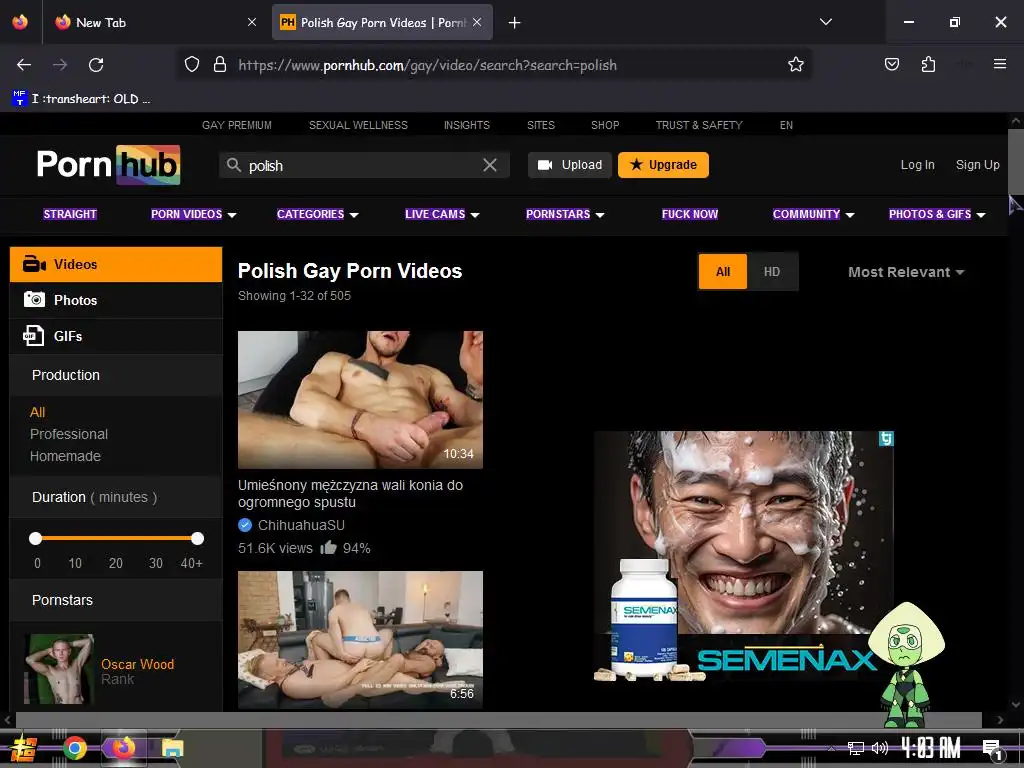Select the Photos sidebar tab
The width and height of the screenshot is (1024, 768).
tap(116, 300)
